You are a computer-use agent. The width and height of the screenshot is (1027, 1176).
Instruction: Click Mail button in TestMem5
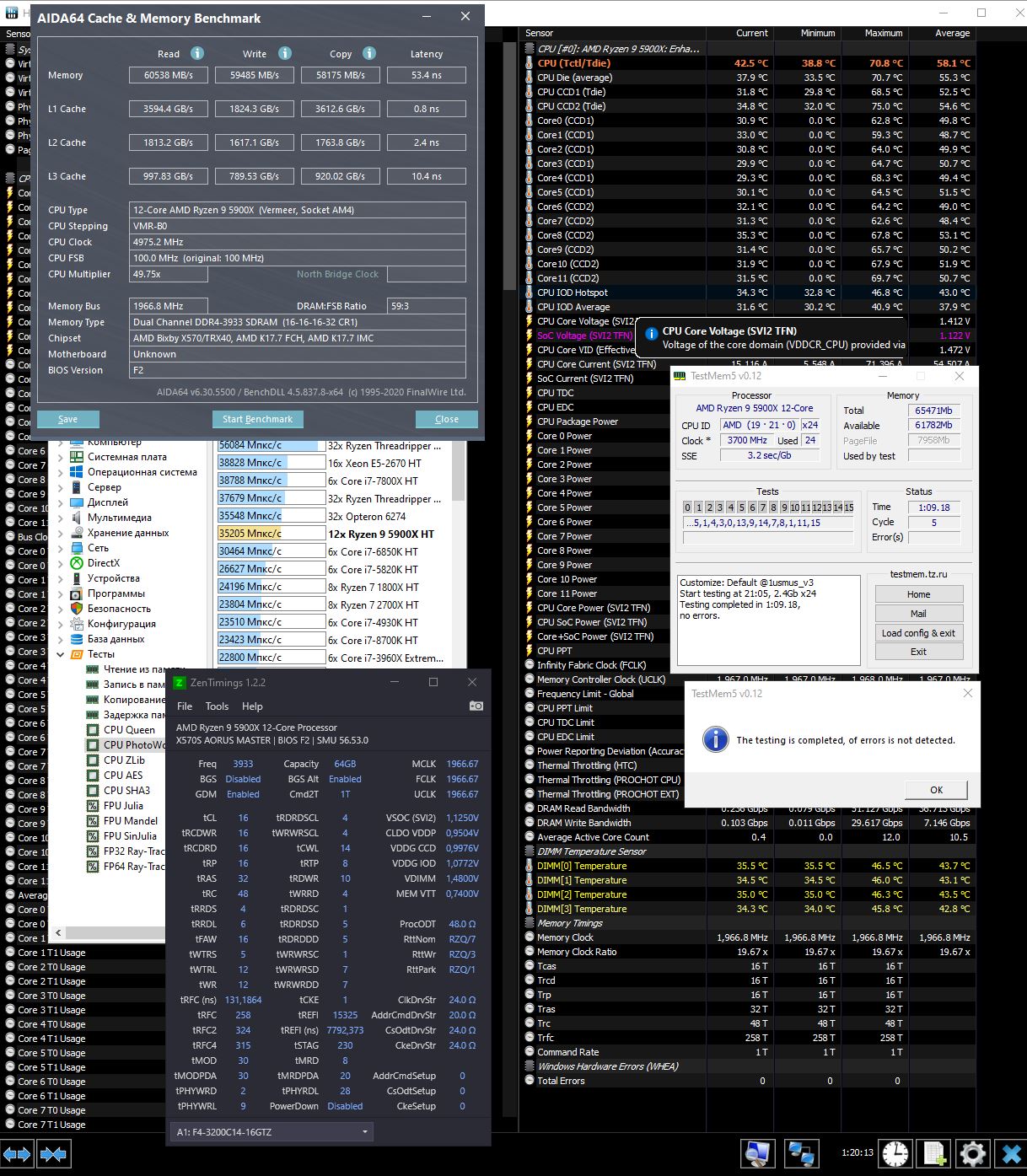pos(918,614)
